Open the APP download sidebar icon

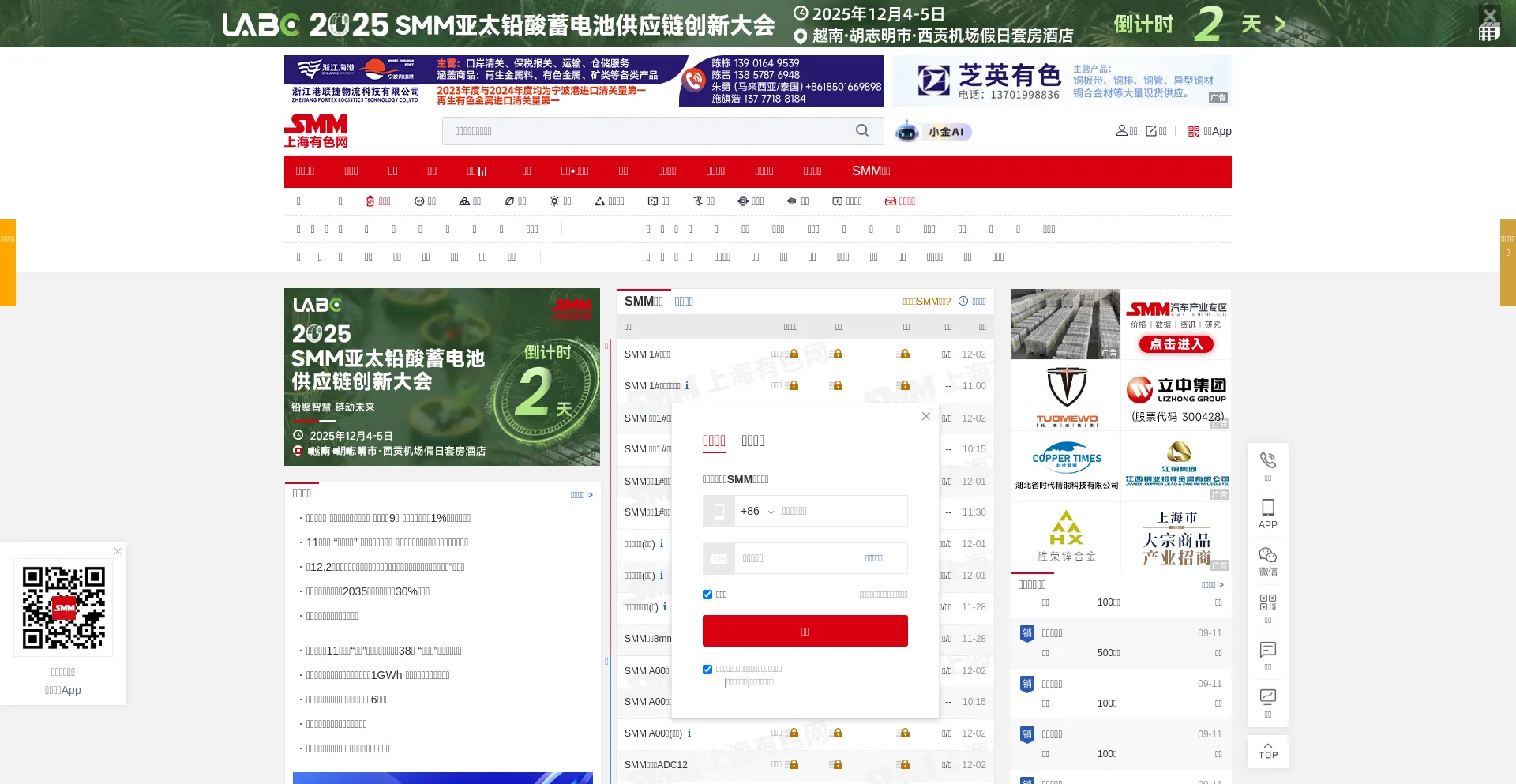(1267, 513)
